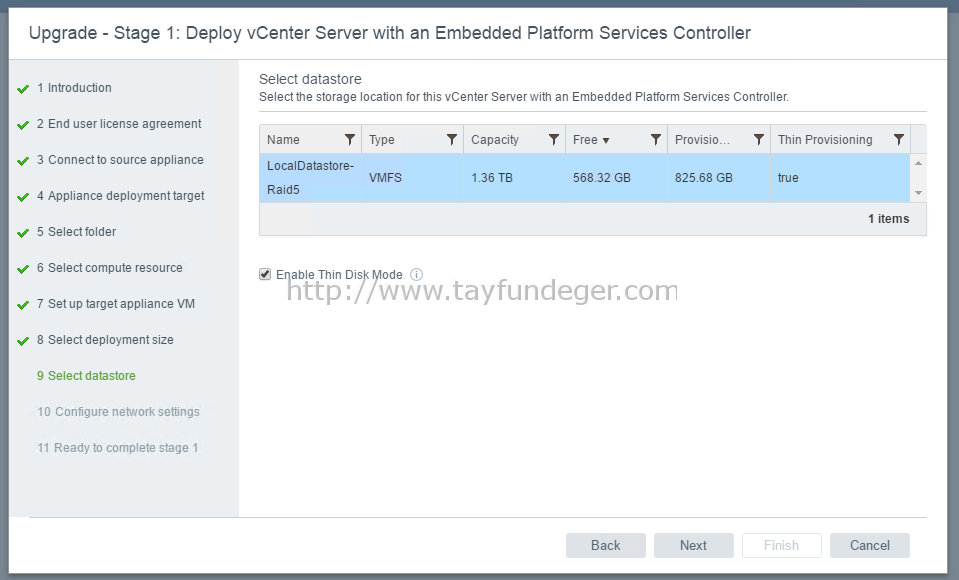The width and height of the screenshot is (959, 580).
Task: Go to step 1 Introduction
Action: [74, 87]
